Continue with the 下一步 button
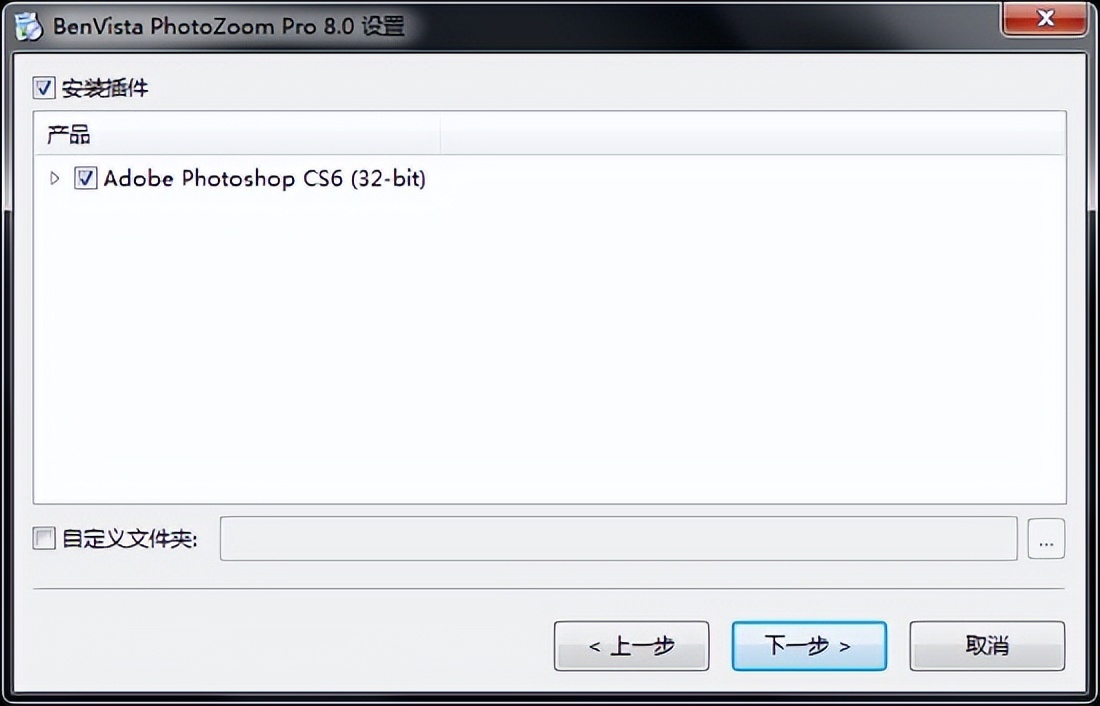This screenshot has width=1100, height=706. click(809, 646)
